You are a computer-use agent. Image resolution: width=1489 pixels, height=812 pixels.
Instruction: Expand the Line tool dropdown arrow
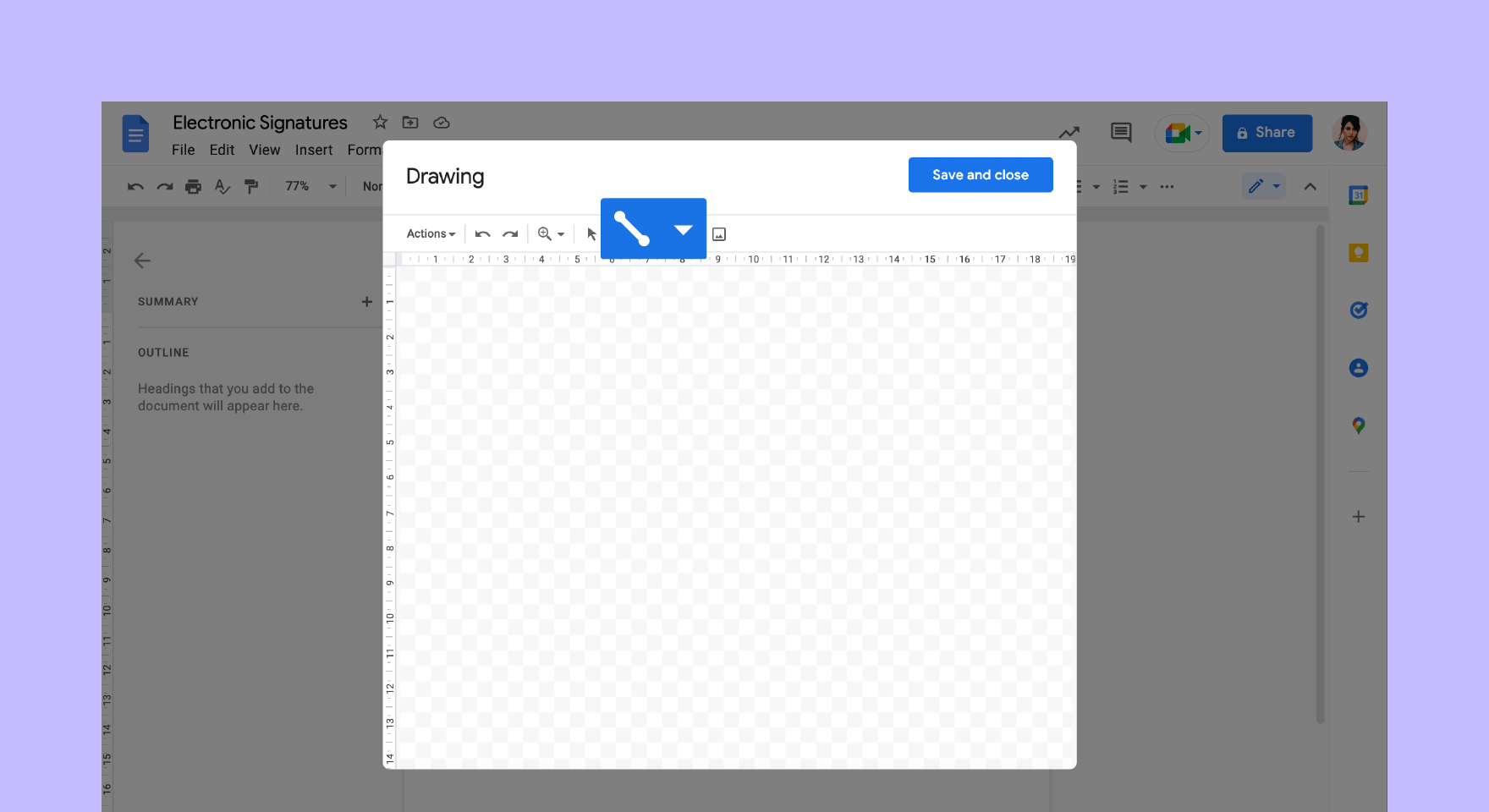click(x=682, y=228)
